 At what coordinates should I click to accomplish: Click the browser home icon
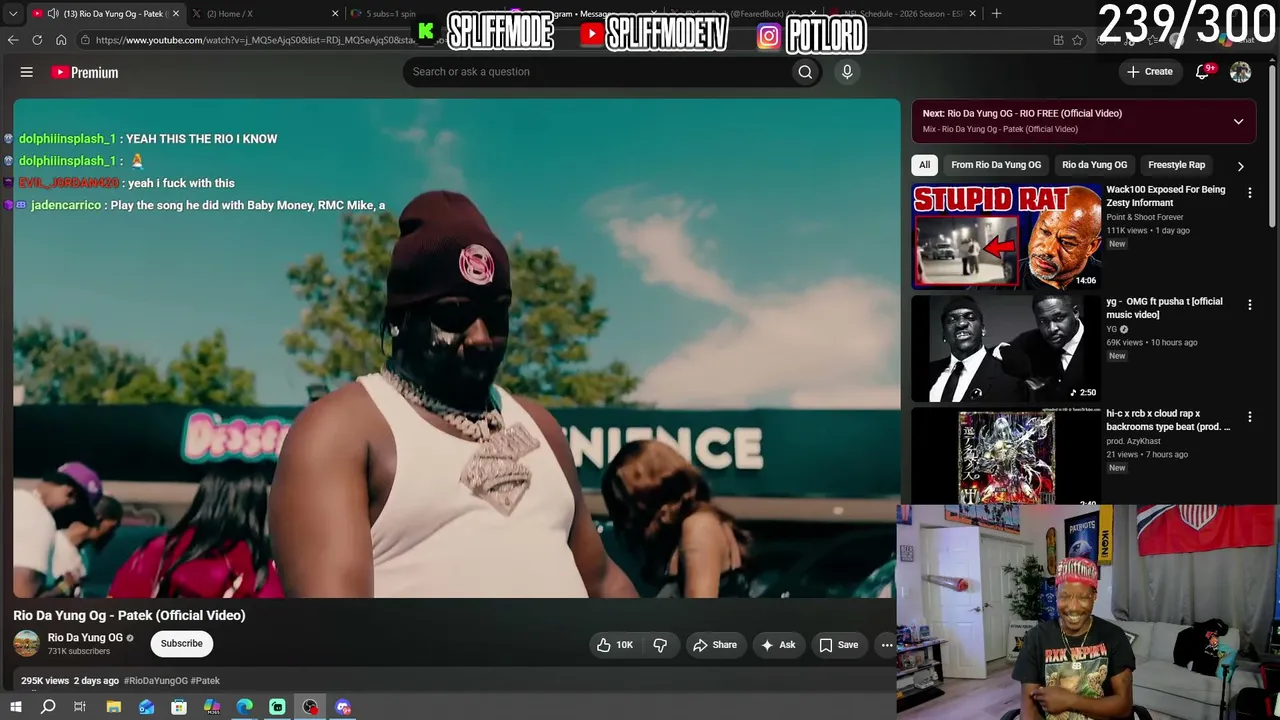pos(61,40)
